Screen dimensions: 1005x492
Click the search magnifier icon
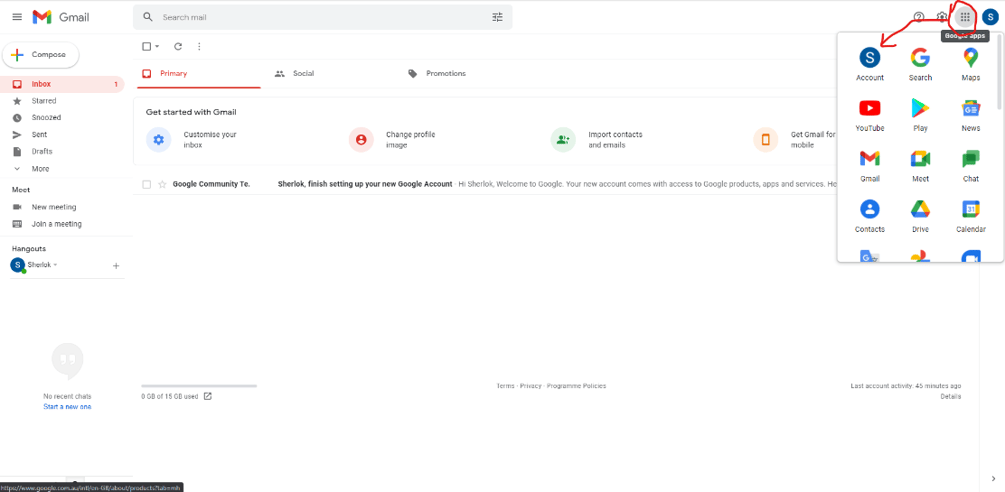point(148,17)
